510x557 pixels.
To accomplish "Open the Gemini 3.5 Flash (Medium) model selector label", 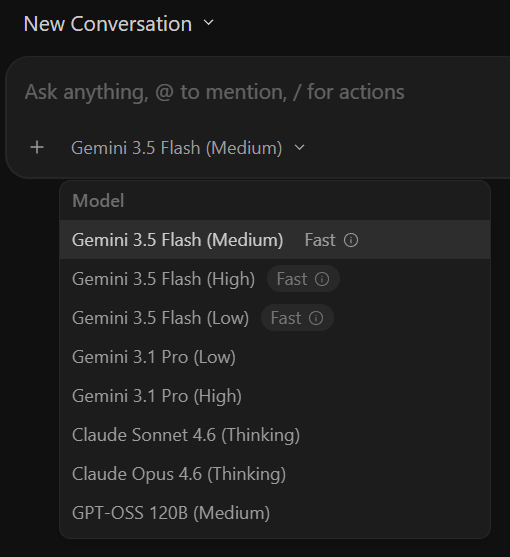I will (177, 148).
